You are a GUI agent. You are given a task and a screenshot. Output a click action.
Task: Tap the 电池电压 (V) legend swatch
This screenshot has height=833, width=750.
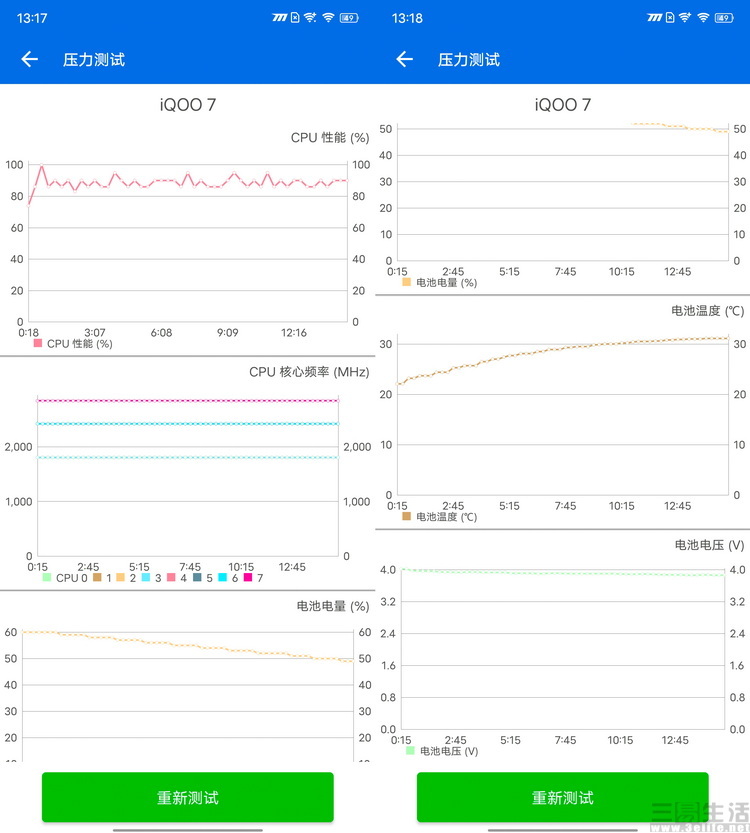pos(410,751)
